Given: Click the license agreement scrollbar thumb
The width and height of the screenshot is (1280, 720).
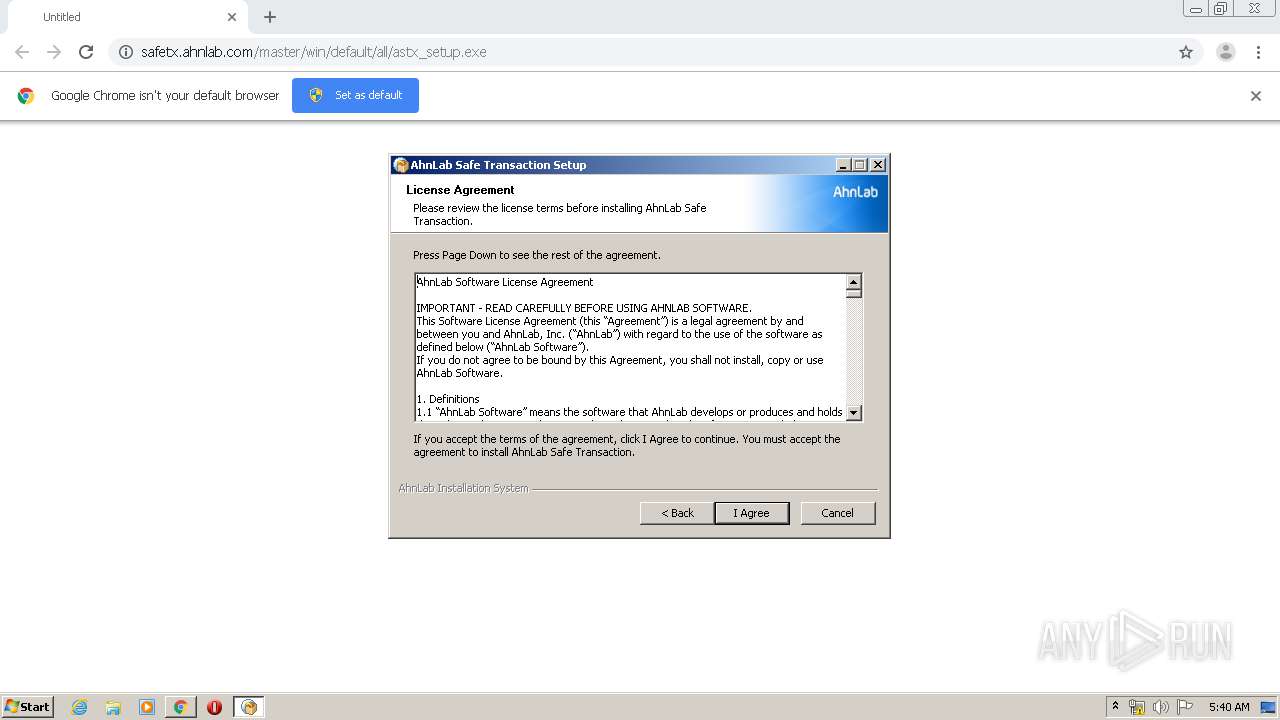Looking at the screenshot, I should [x=854, y=294].
